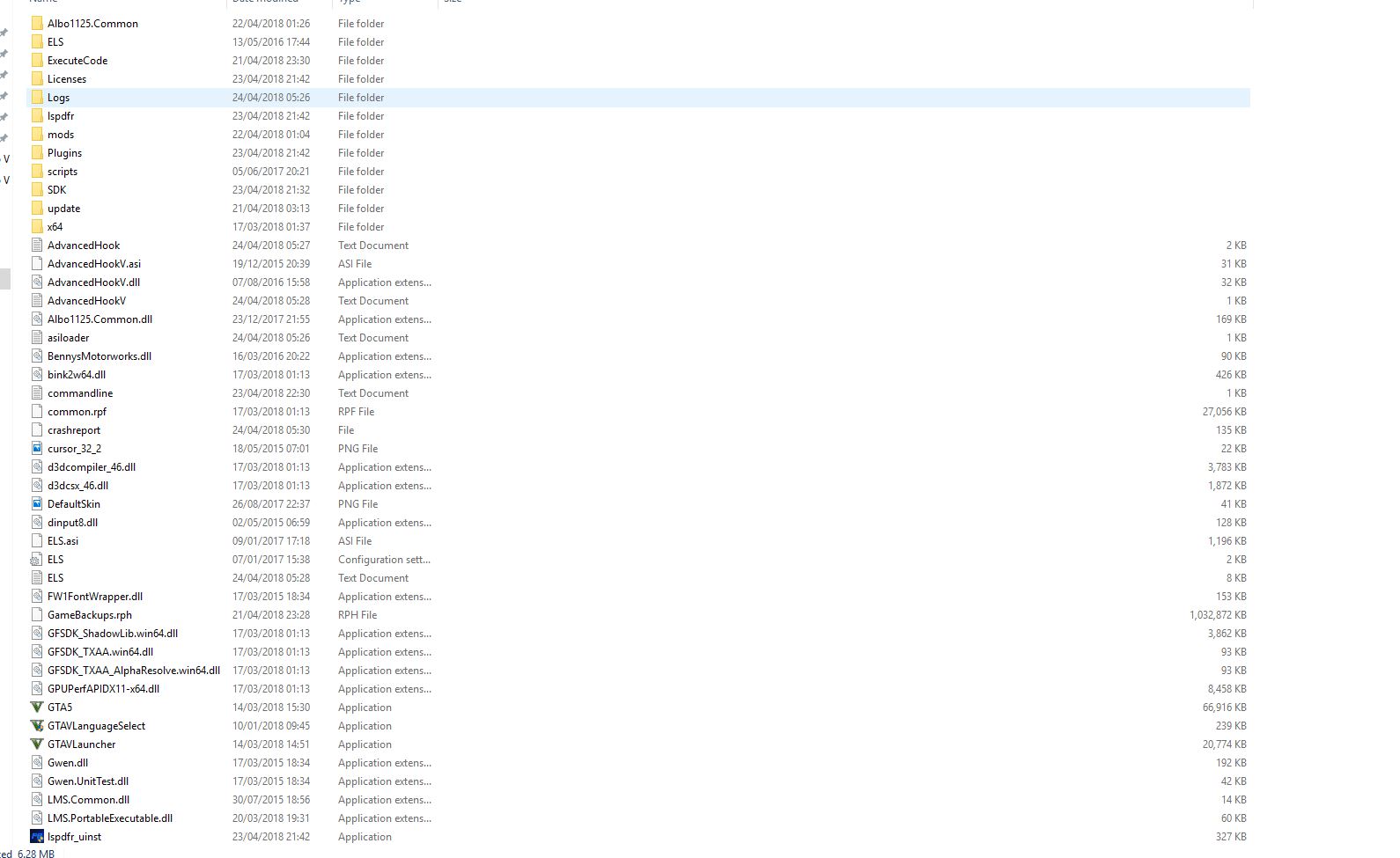Click the GameBackups.rph file icon
The width and height of the screenshot is (1400, 858).
tap(37, 614)
